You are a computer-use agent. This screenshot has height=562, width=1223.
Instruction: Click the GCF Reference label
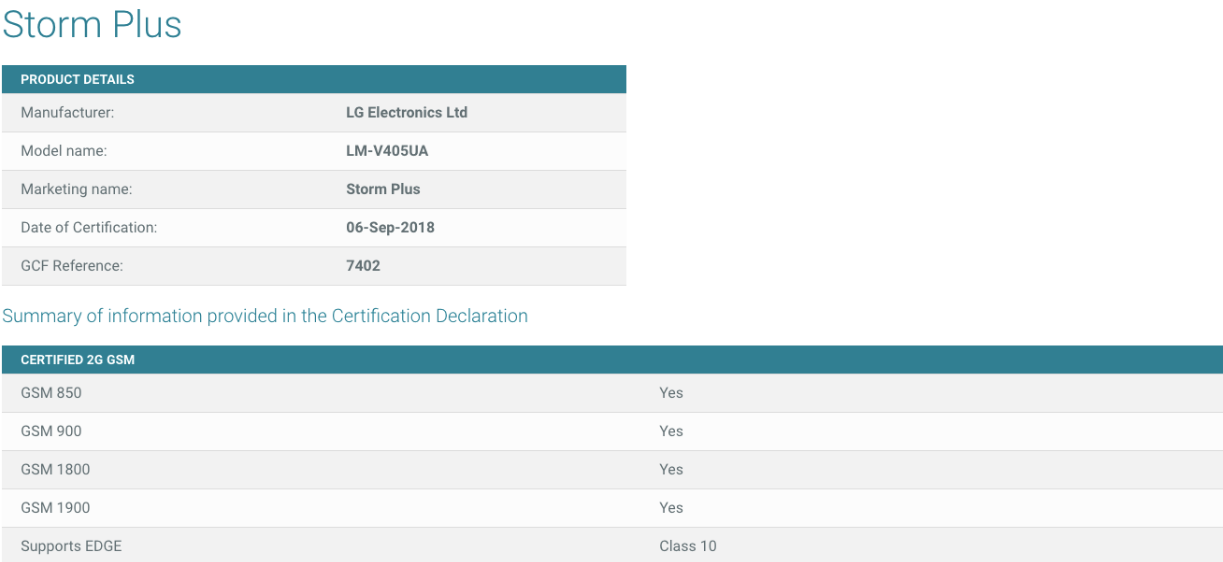tap(70, 266)
